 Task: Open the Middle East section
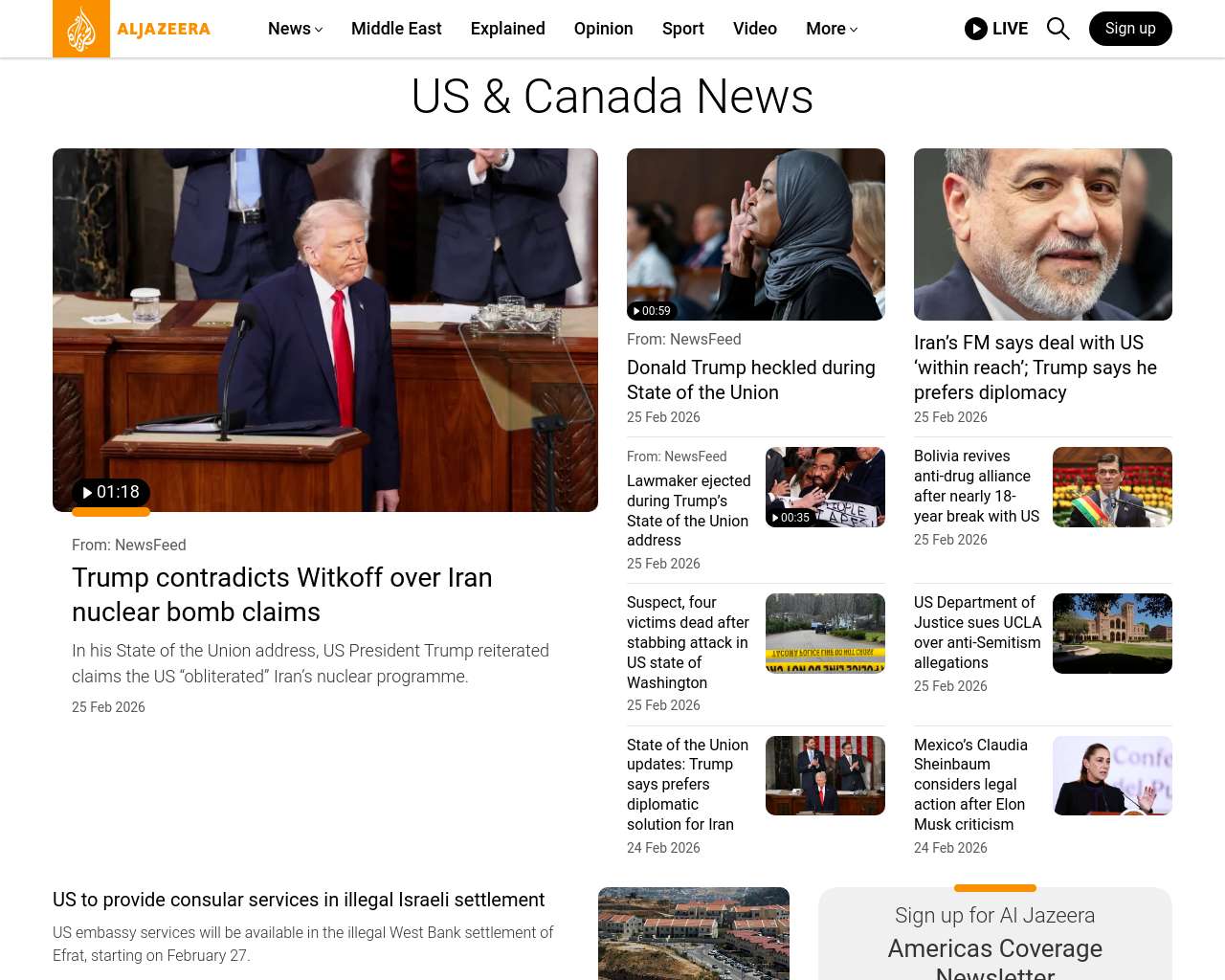click(396, 29)
